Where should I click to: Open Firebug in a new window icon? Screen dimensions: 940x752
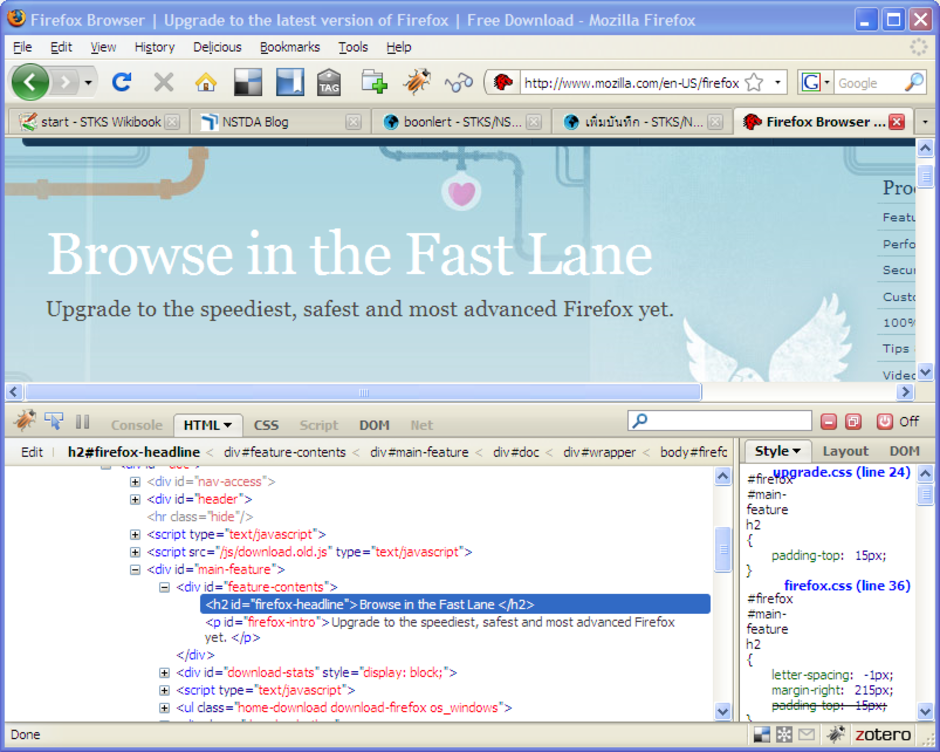point(853,422)
